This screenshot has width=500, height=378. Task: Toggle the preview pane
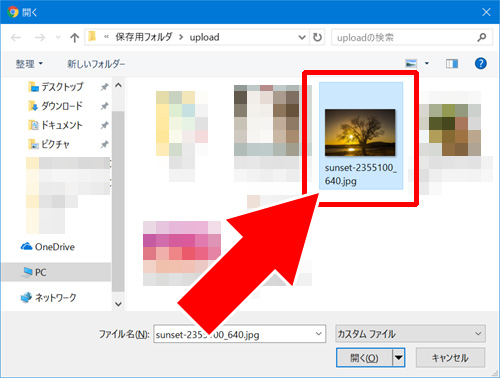(x=452, y=63)
